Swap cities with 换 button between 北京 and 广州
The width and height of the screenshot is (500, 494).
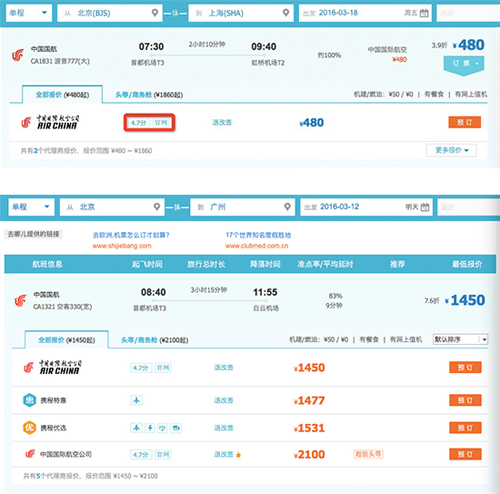[x=177, y=207]
